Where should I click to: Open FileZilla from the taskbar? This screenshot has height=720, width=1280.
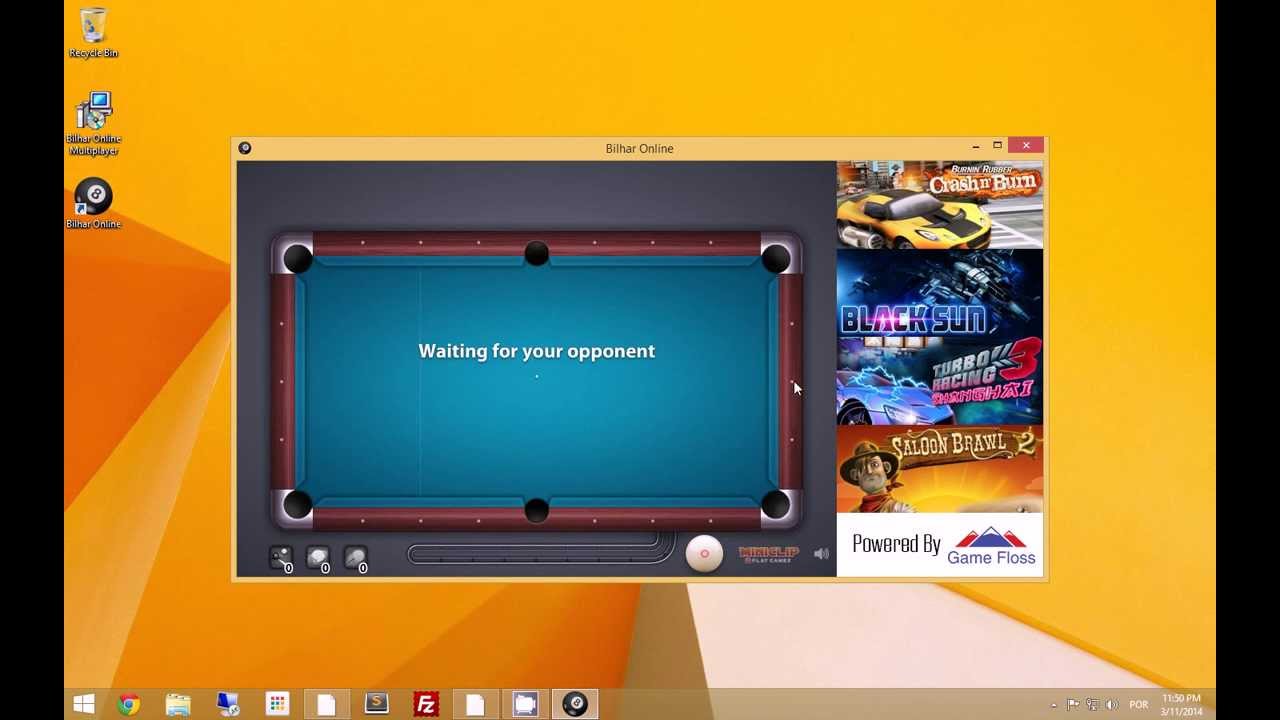coord(426,704)
